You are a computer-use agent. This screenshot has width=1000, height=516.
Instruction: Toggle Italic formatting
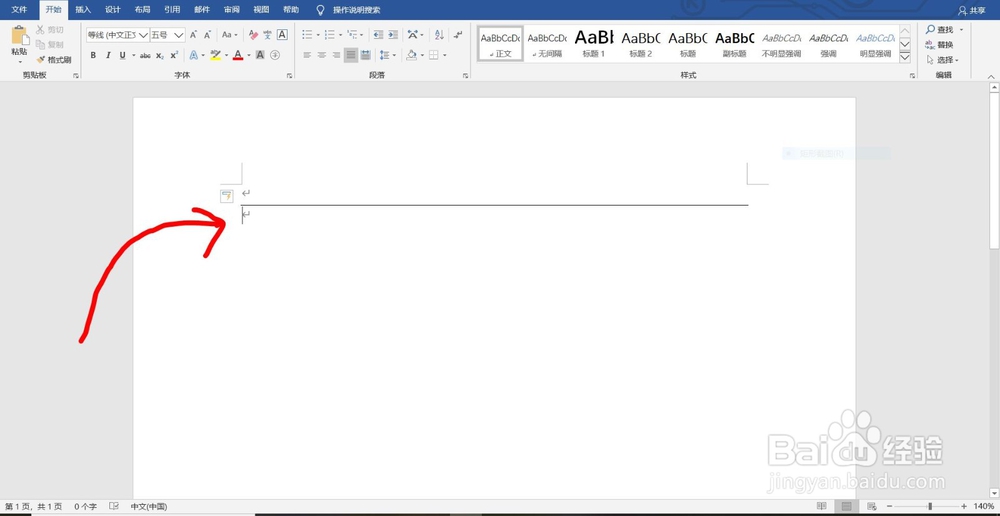coord(108,55)
